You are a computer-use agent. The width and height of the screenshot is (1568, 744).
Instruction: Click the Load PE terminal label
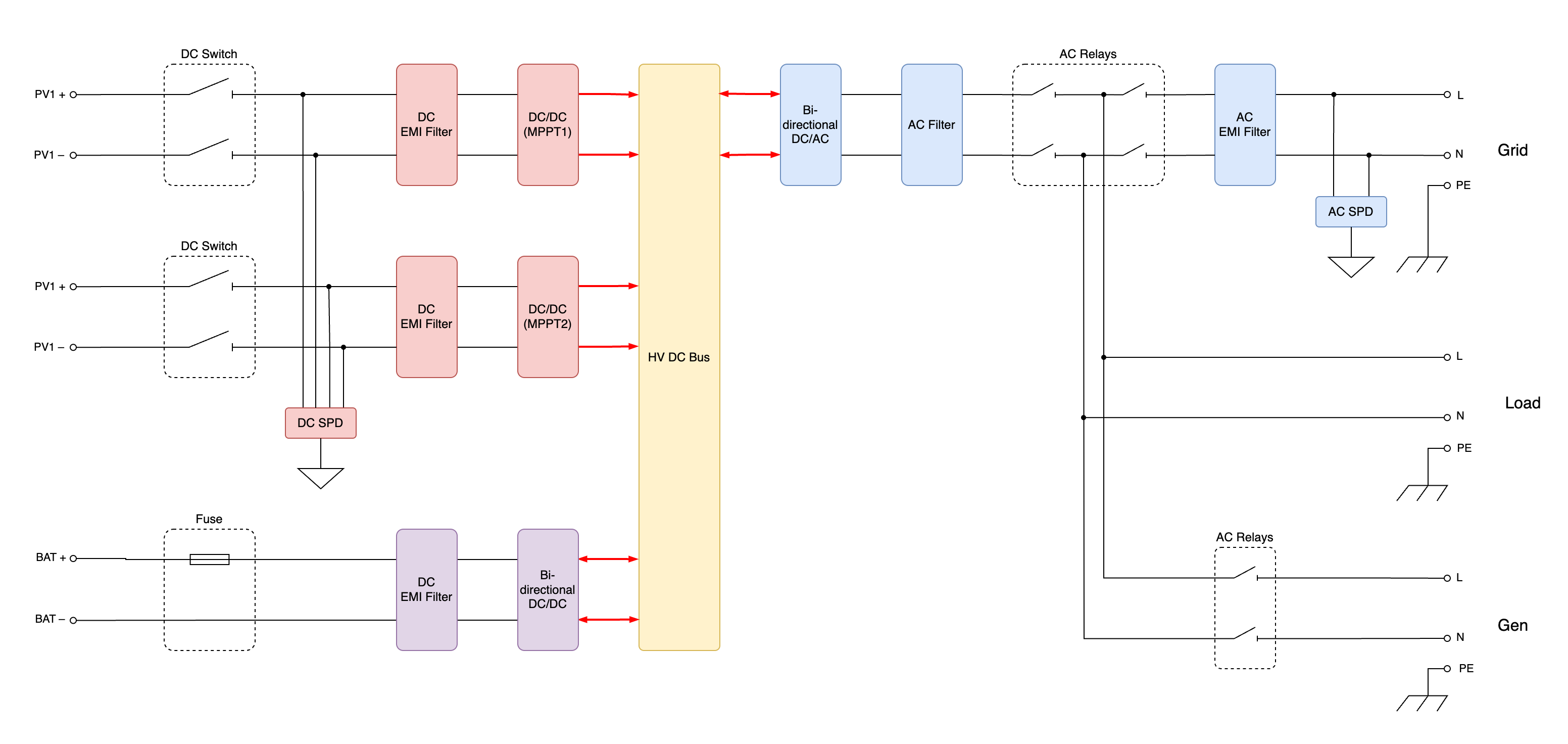click(x=1464, y=448)
